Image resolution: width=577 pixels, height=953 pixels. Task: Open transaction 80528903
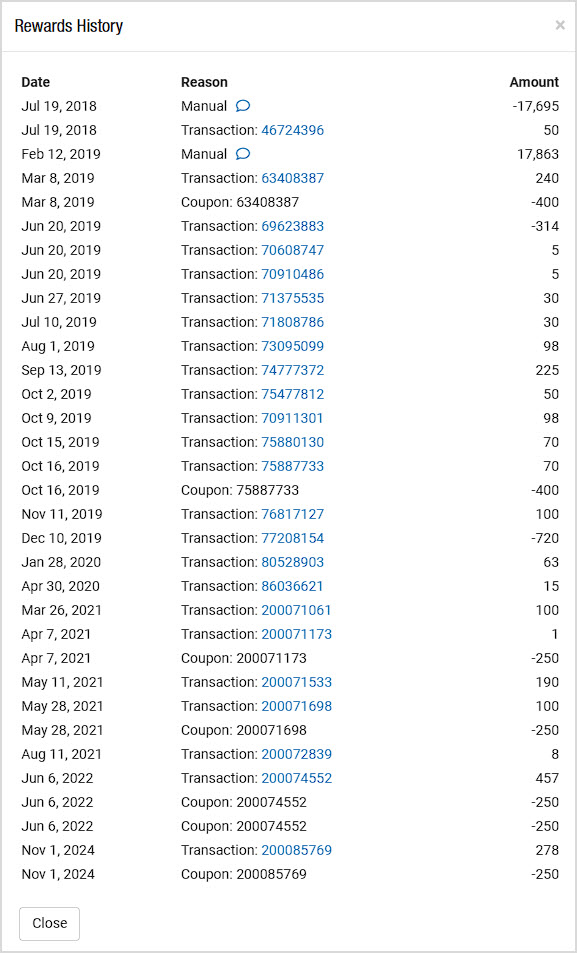click(292, 562)
